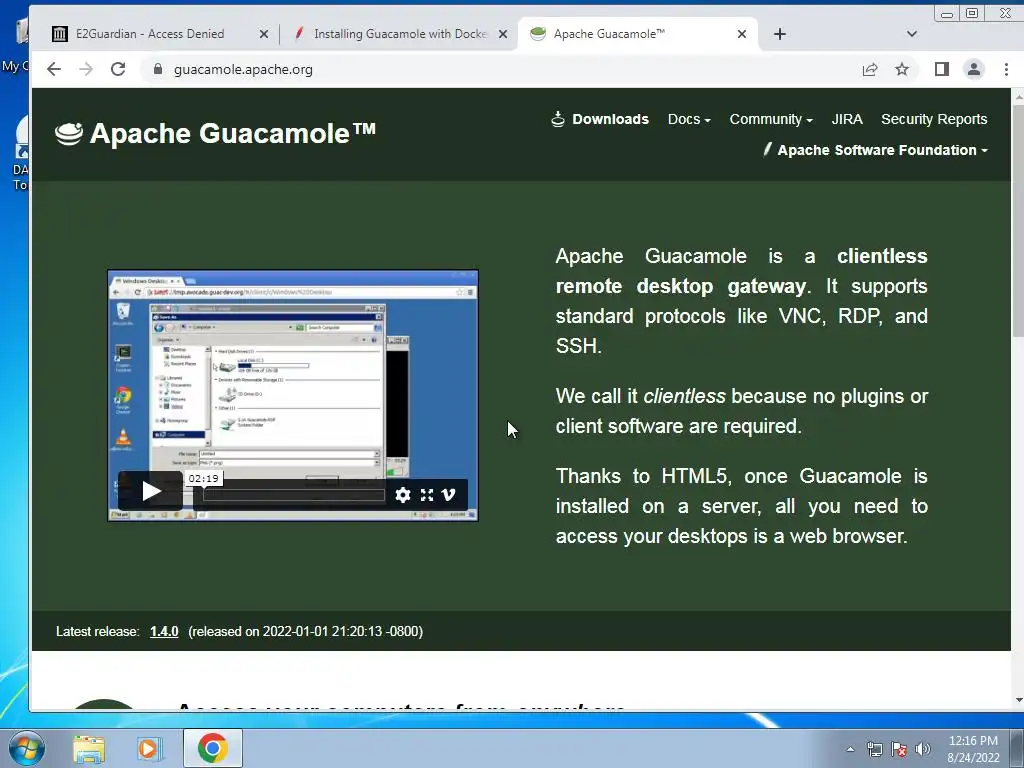Click the Apache Guacamole site title
Screen dimensions: 1024x768
click(232, 133)
